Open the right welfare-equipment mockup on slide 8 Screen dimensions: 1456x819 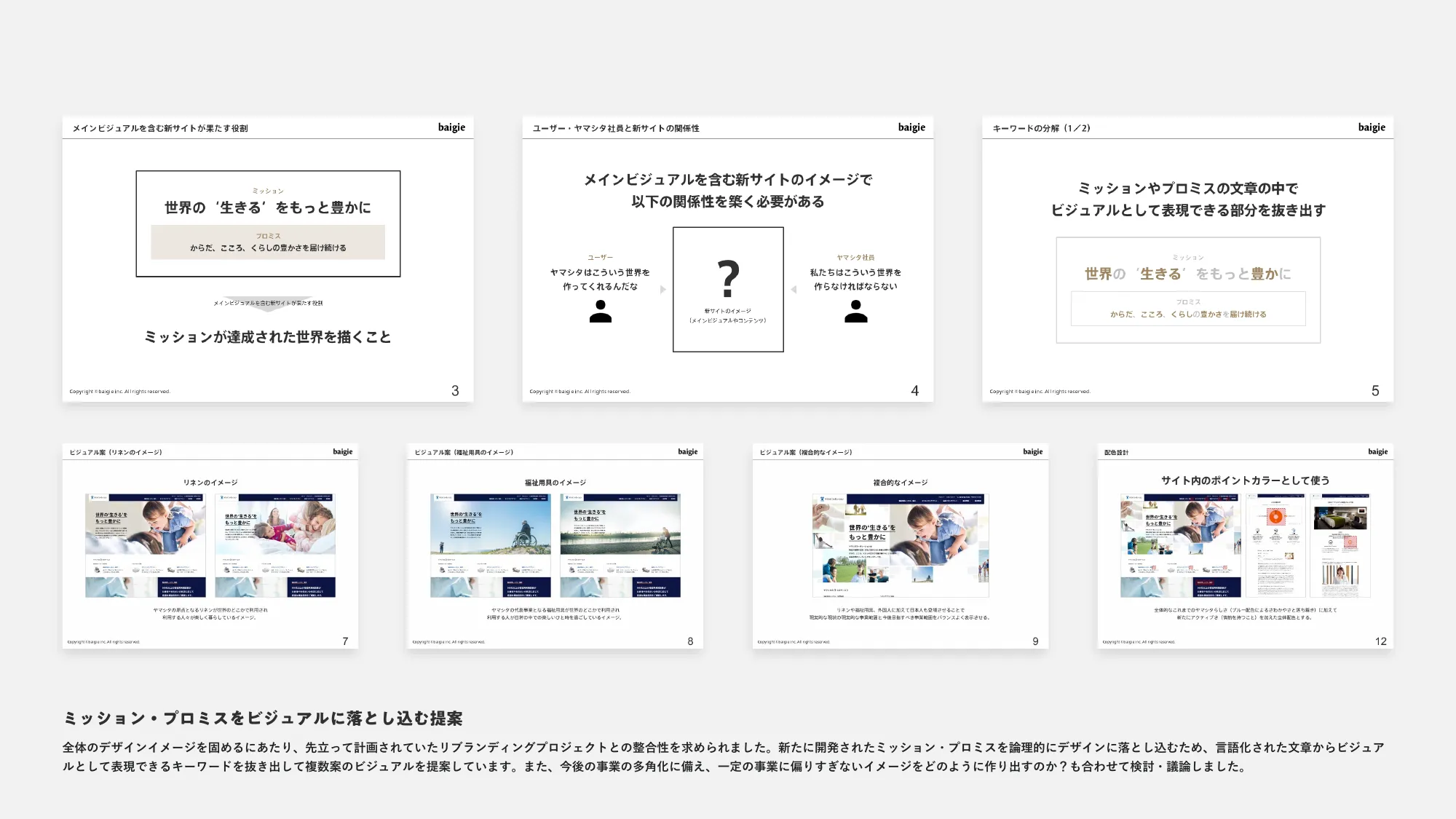pos(620,545)
